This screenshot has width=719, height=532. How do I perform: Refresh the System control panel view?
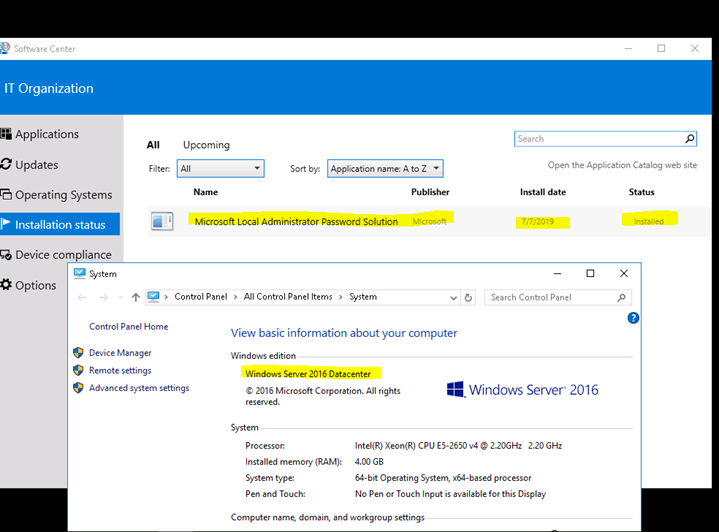coord(468,298)
